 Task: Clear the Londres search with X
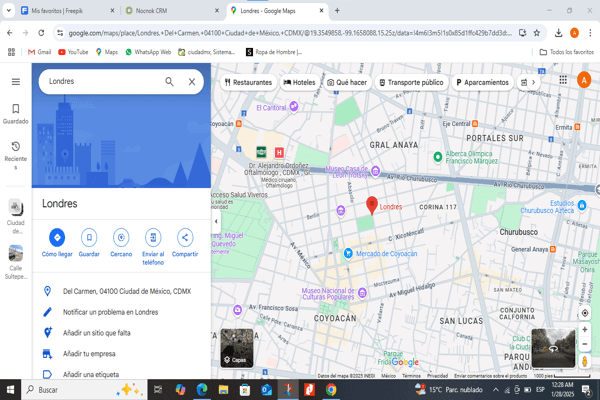tap(192, 82)
